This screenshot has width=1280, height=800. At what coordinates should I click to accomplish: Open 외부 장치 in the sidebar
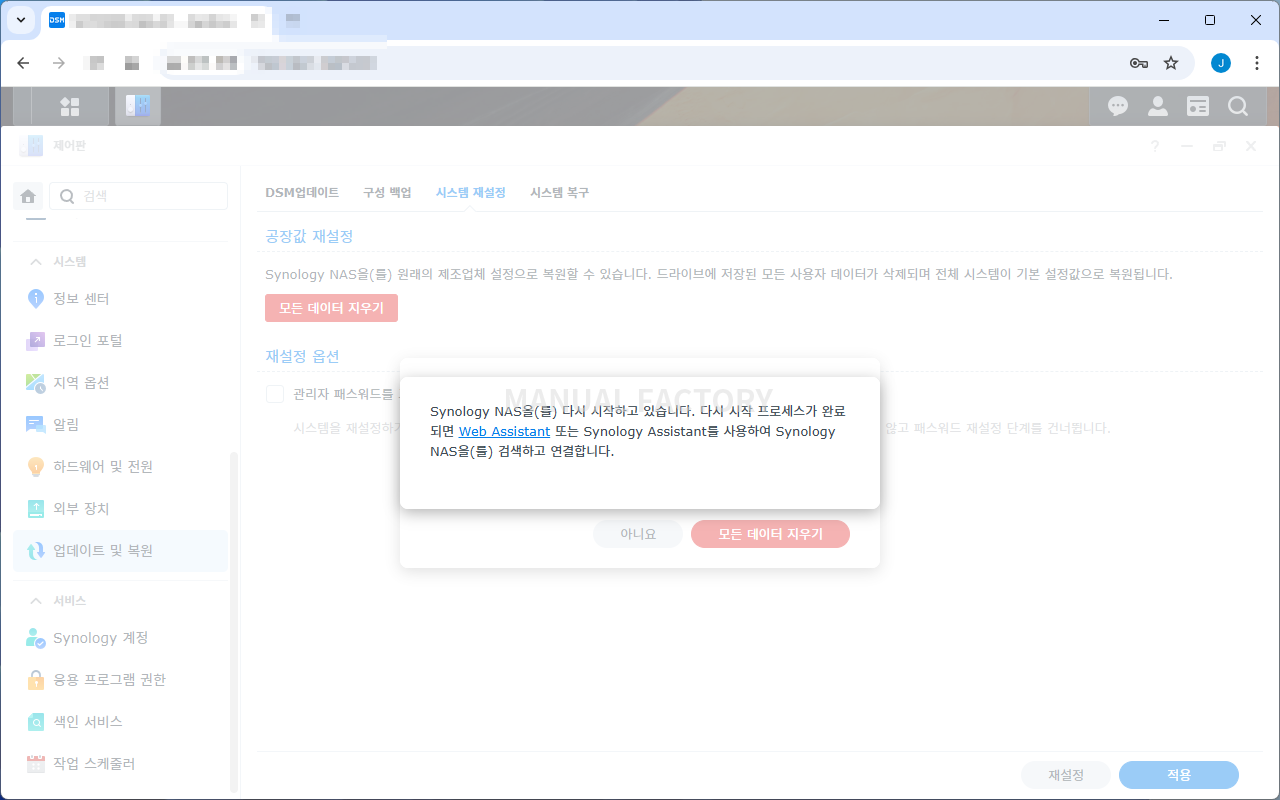coord(120,508)
